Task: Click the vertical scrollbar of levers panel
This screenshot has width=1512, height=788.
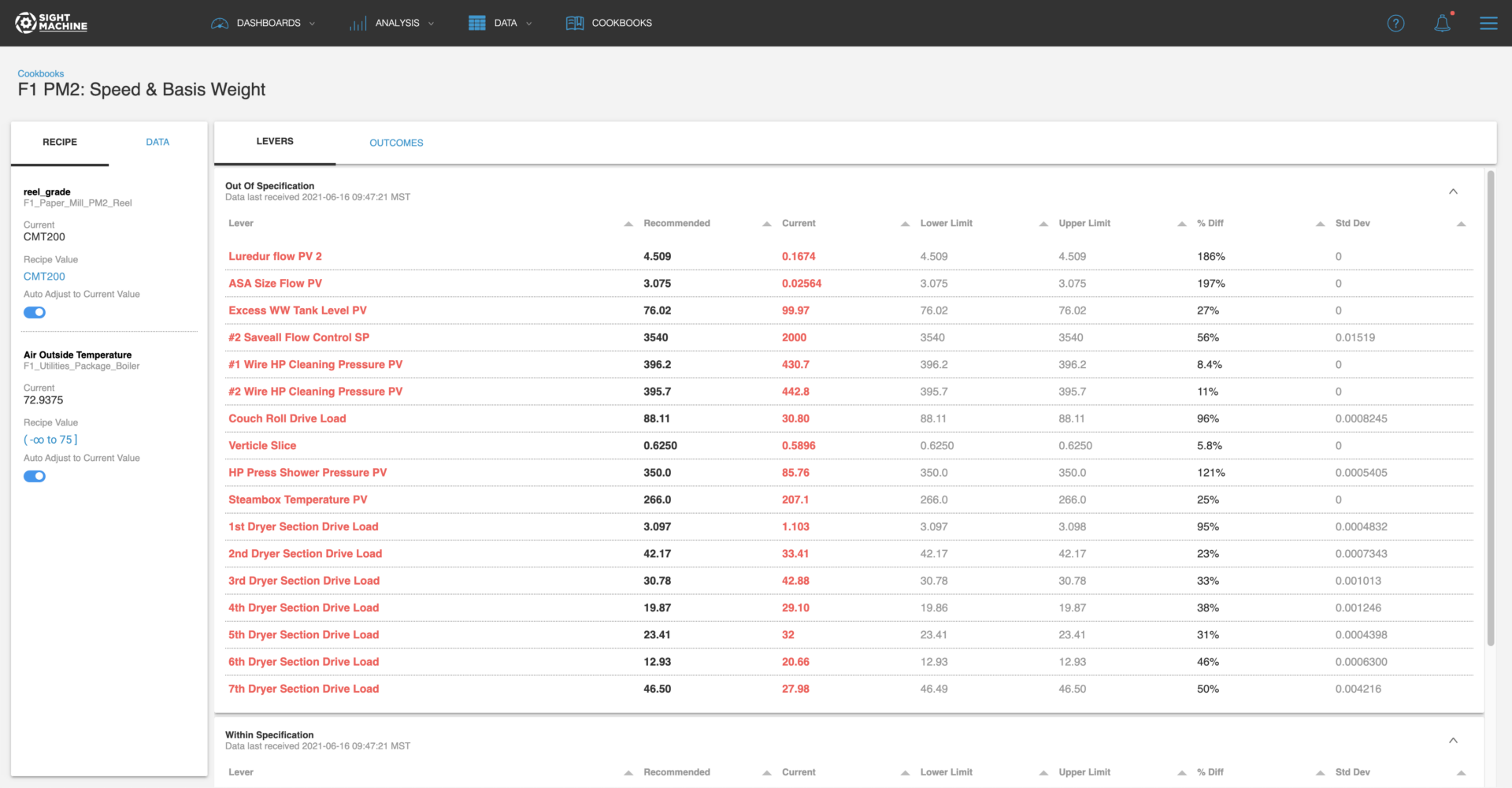Action: tap(1490, 408)
